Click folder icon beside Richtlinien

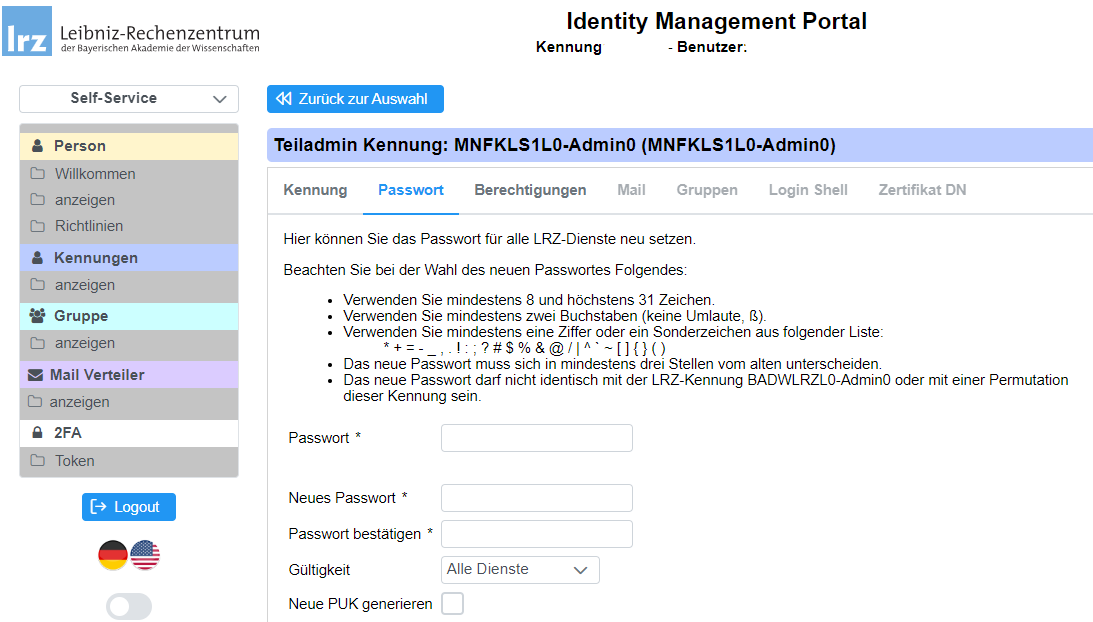38,226
